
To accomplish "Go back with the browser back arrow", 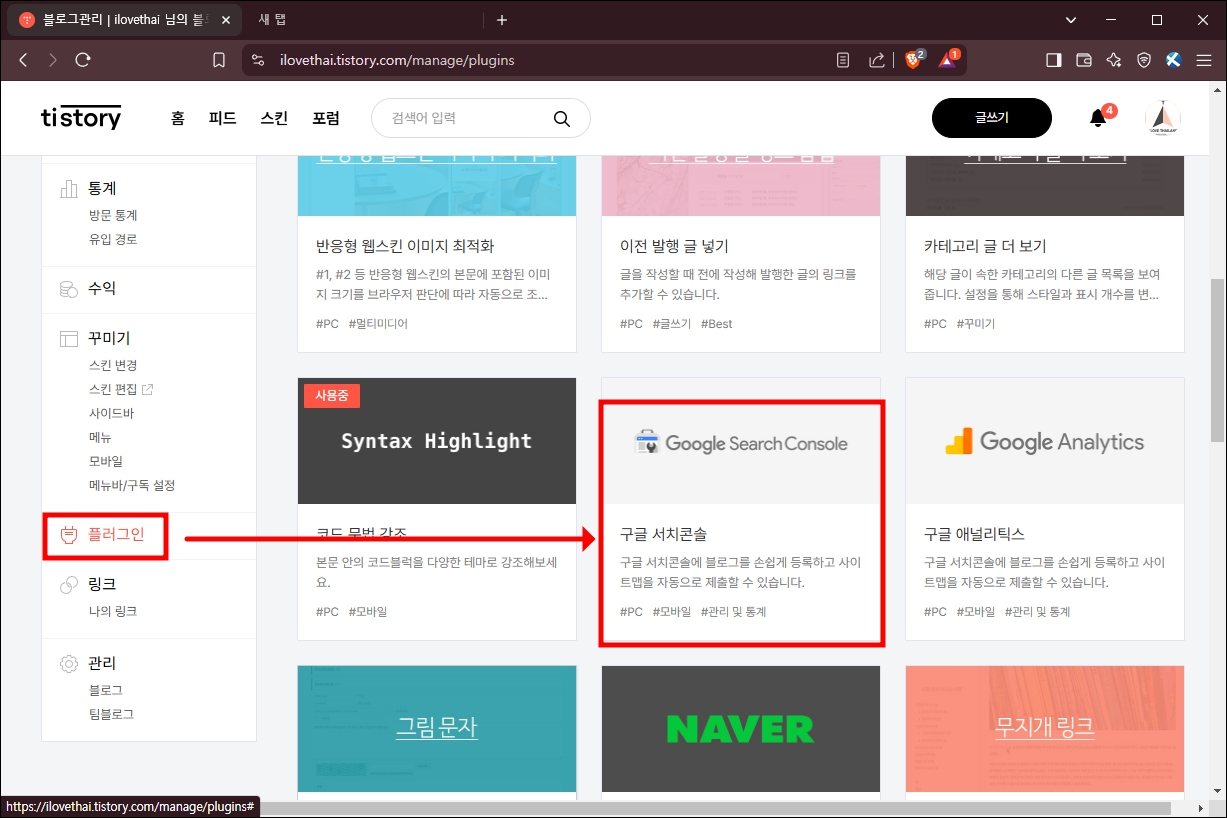I will [23, 60].
